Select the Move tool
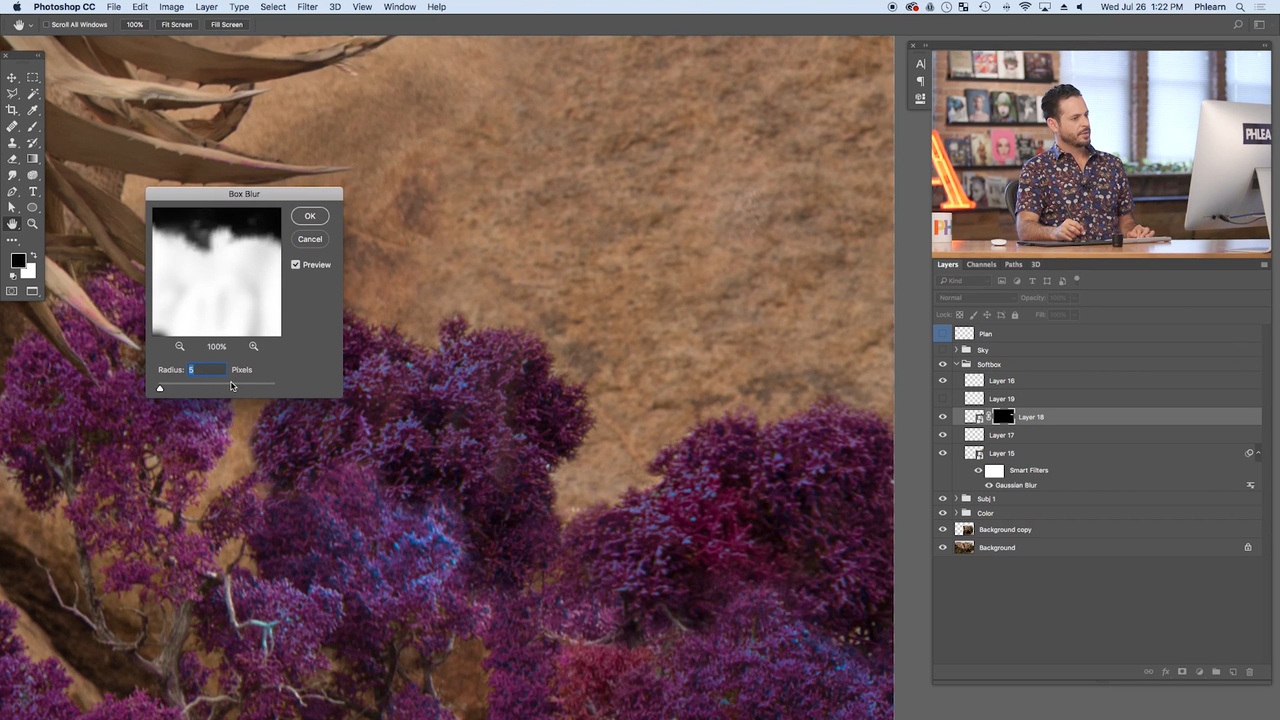 [12, 77]
